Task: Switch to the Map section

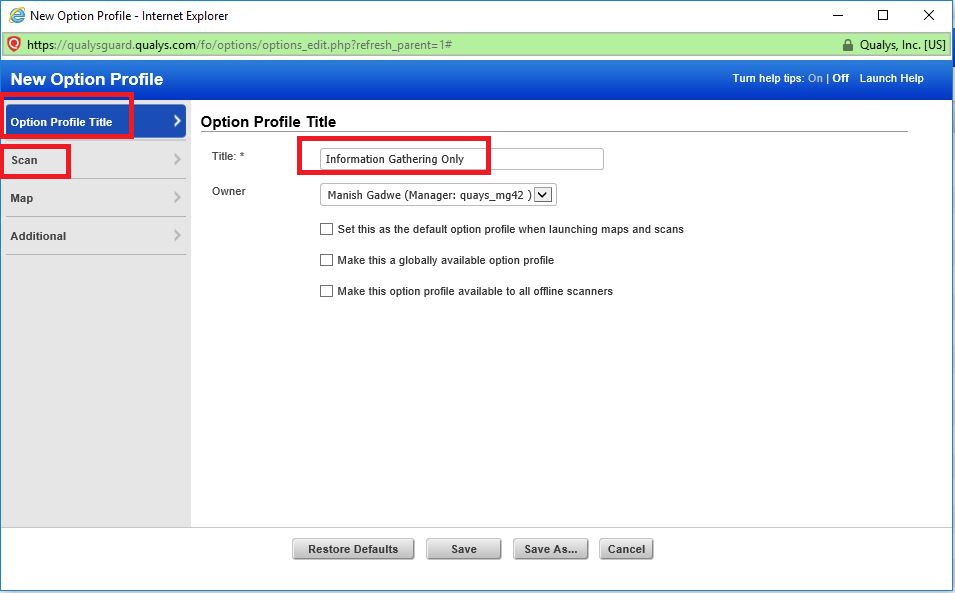Action: point(60,198)
